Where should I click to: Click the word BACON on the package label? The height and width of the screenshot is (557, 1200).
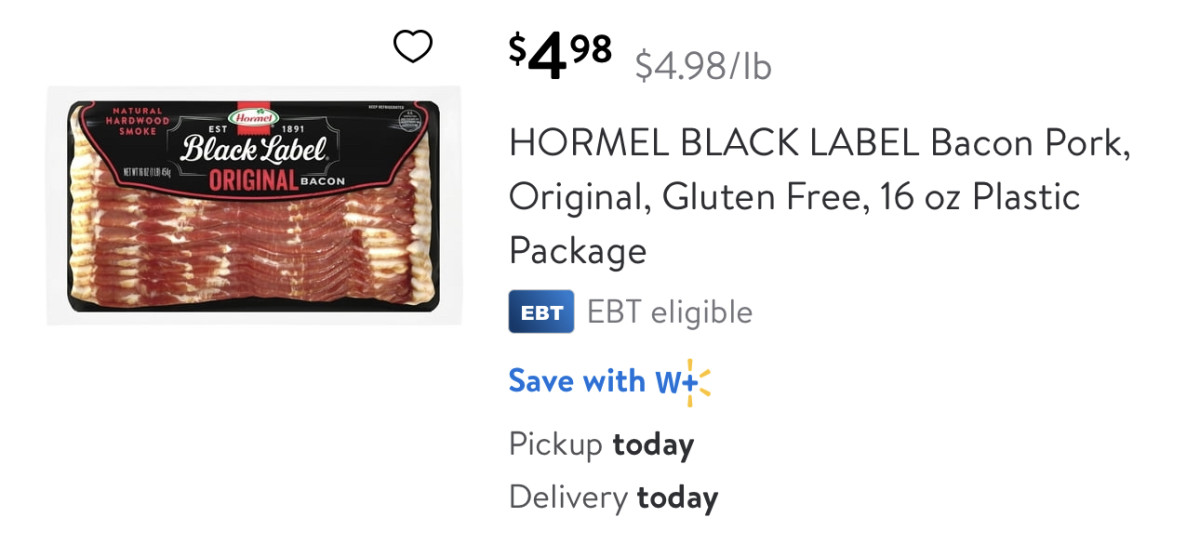point(322,181)
